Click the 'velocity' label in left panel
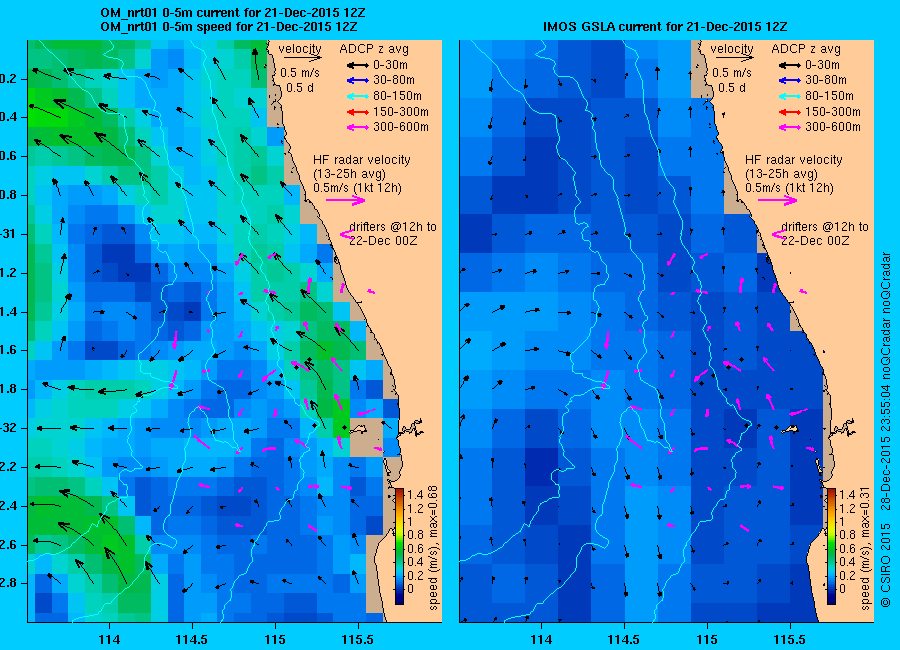Viewport: 900px width, 650px height. [300, 49]
